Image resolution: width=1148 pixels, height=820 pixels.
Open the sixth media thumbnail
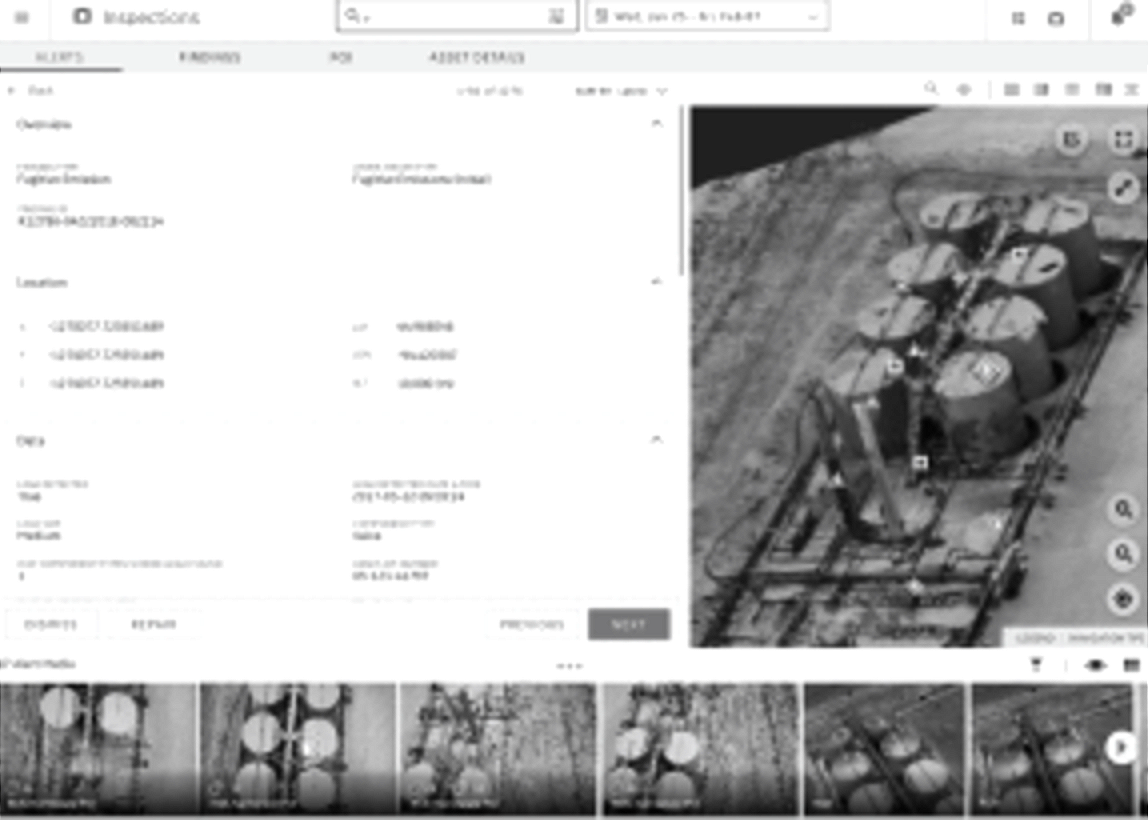1052,748
